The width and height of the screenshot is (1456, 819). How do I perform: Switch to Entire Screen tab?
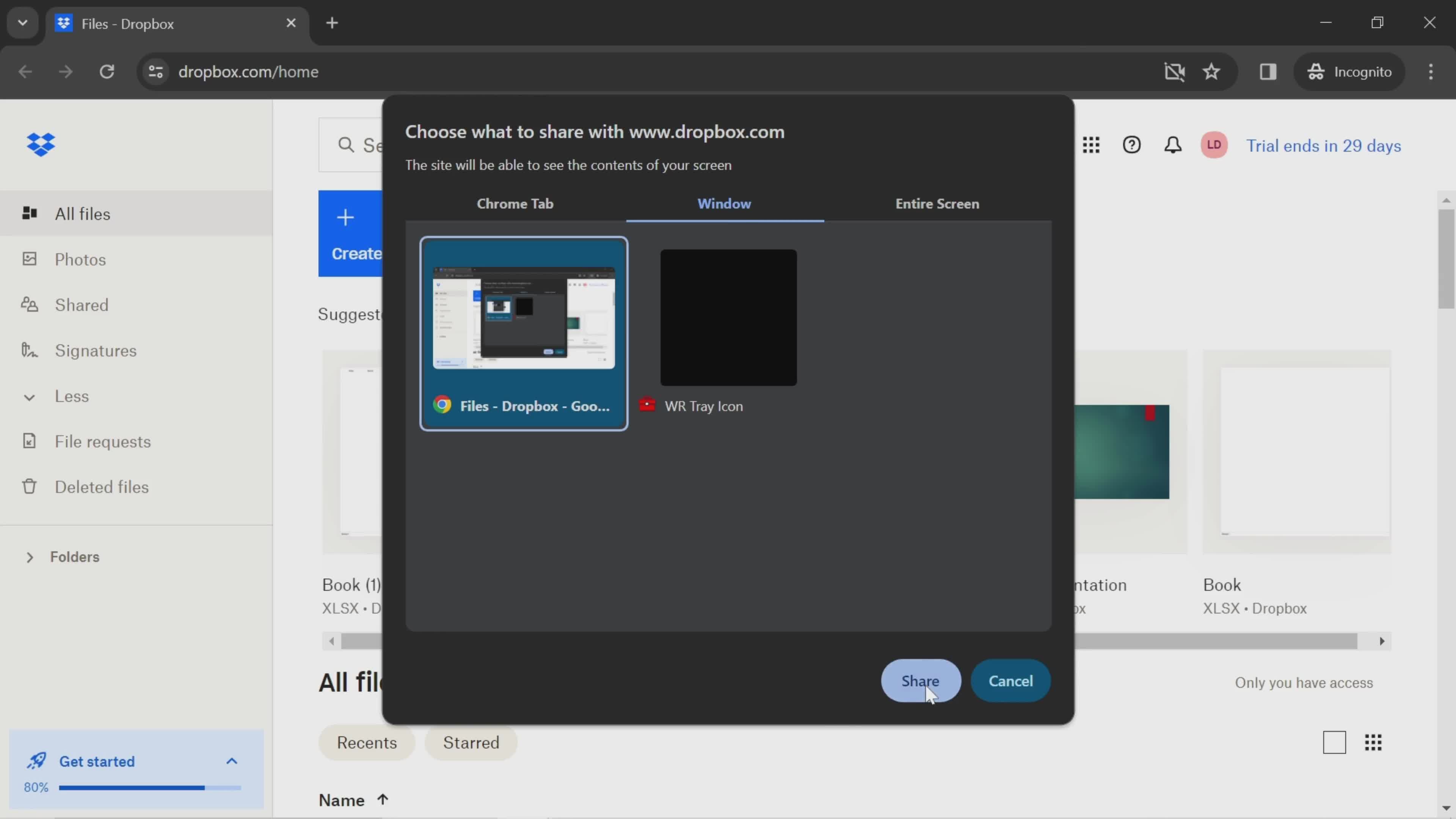pyautogui.click(x=937, y=204)
